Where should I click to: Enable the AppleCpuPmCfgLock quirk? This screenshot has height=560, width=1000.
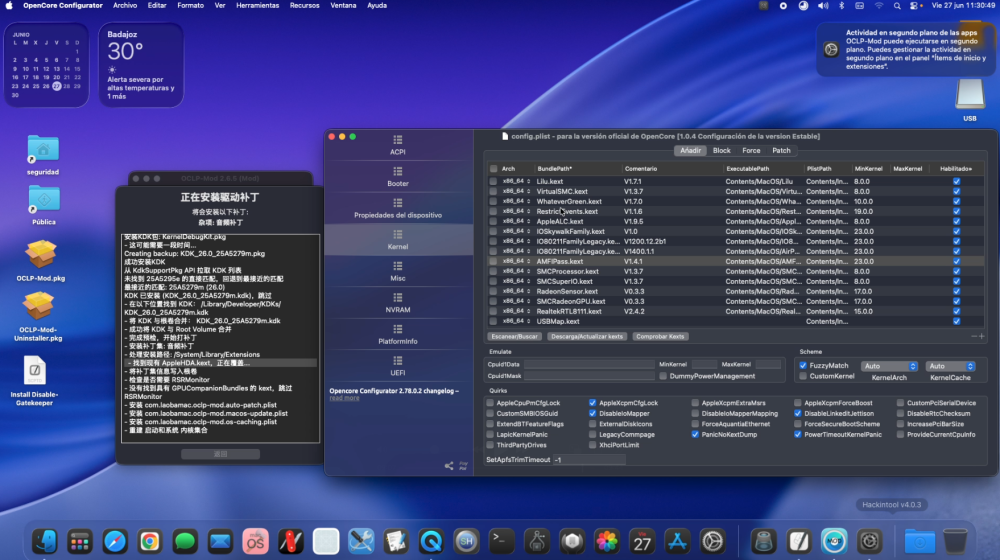pos(490,403)
